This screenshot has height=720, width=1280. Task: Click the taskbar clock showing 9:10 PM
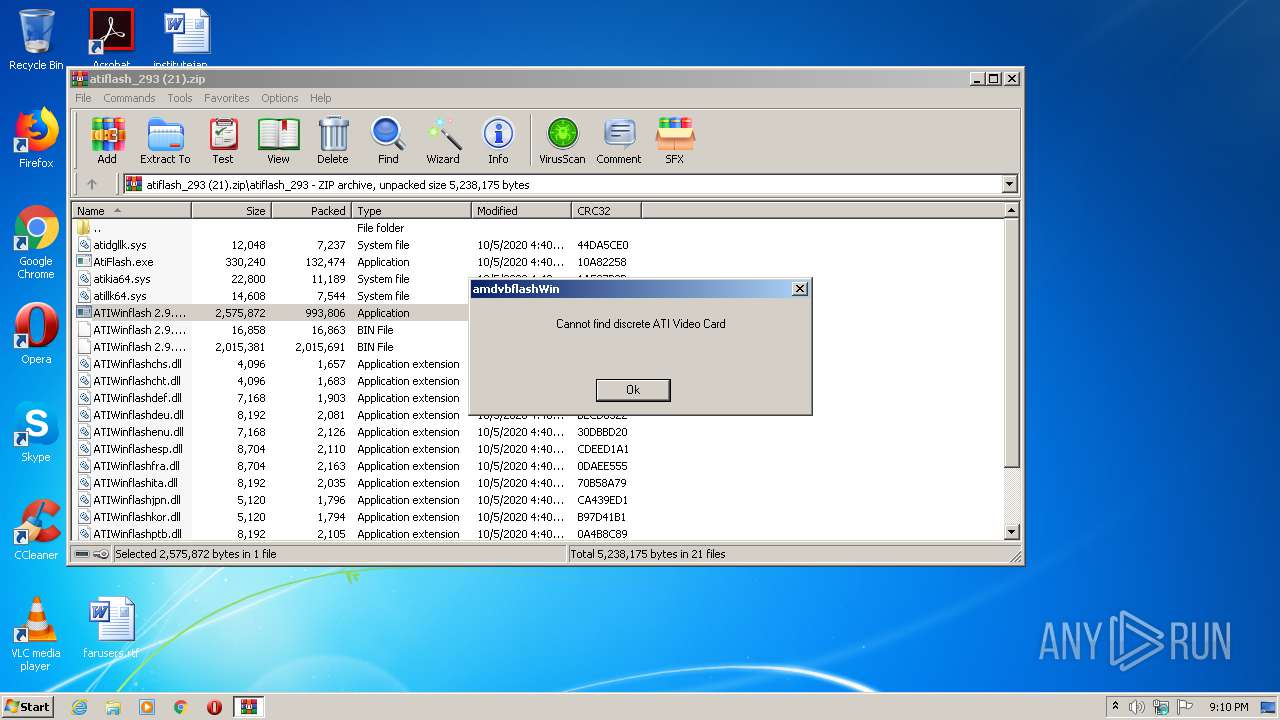[x=1228, y=707]
